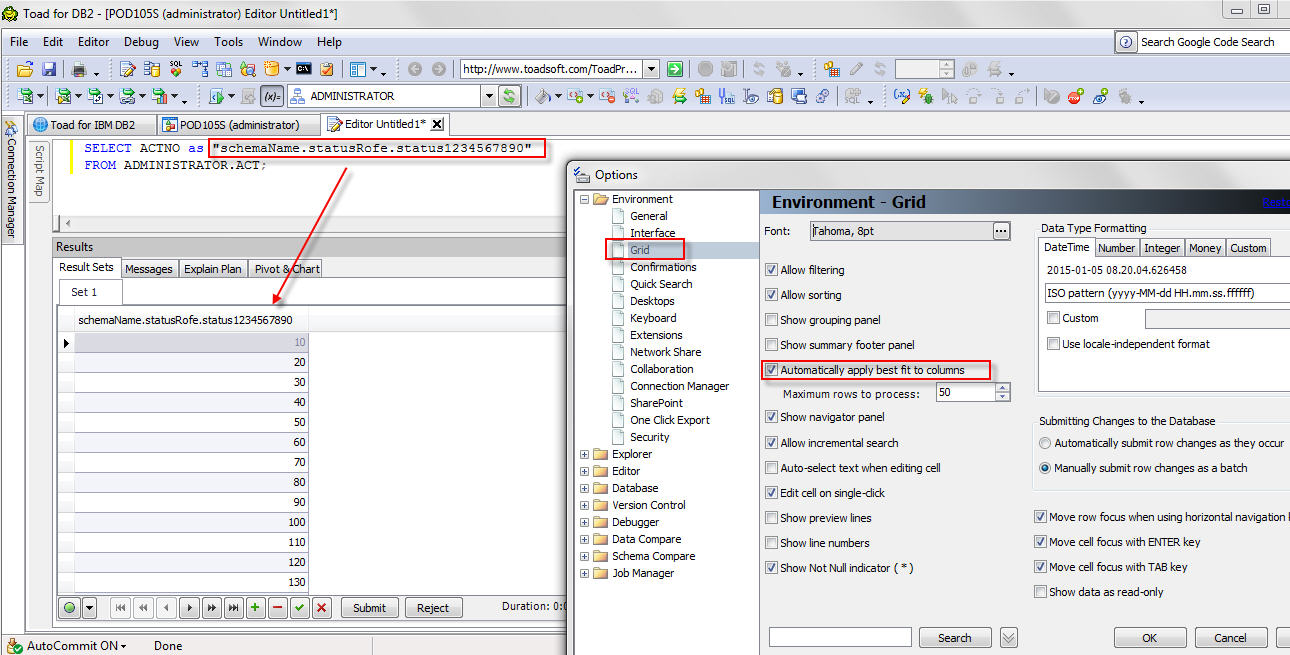Click Cancel in the Options dialog
Screen dimensions: 1290x655
click(x=1230, y=638)
